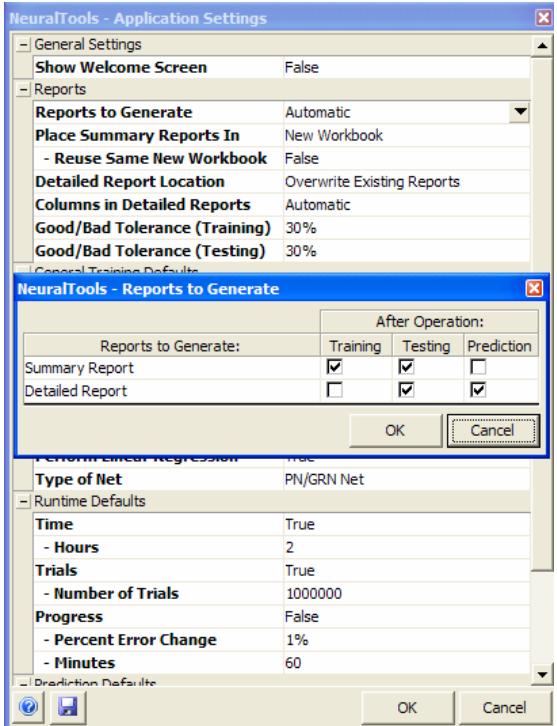Collapse the Reports section
557x726 pixels.
23,89
